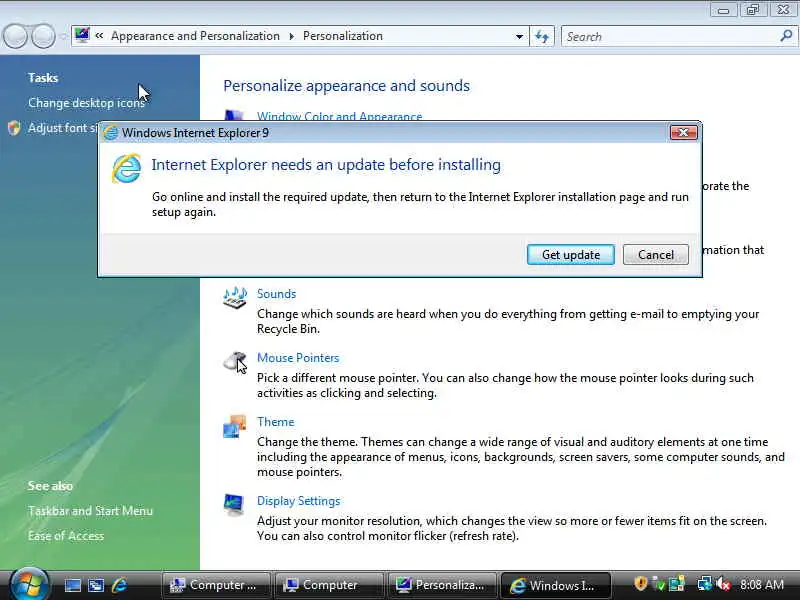Viewport: 800px width, 600px height.
Task: Click the address bar Refresh button
Action: click(x=542, y=36)
